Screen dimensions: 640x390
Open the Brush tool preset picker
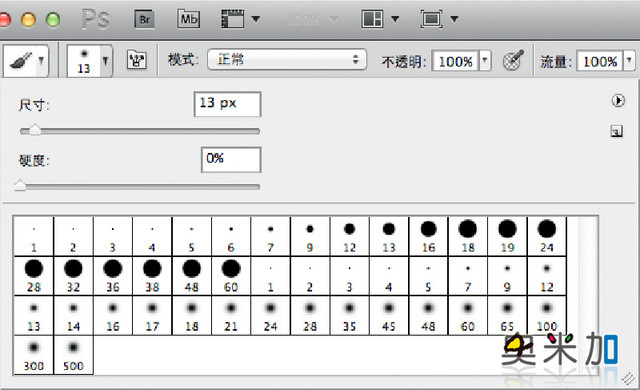point(26,61)
